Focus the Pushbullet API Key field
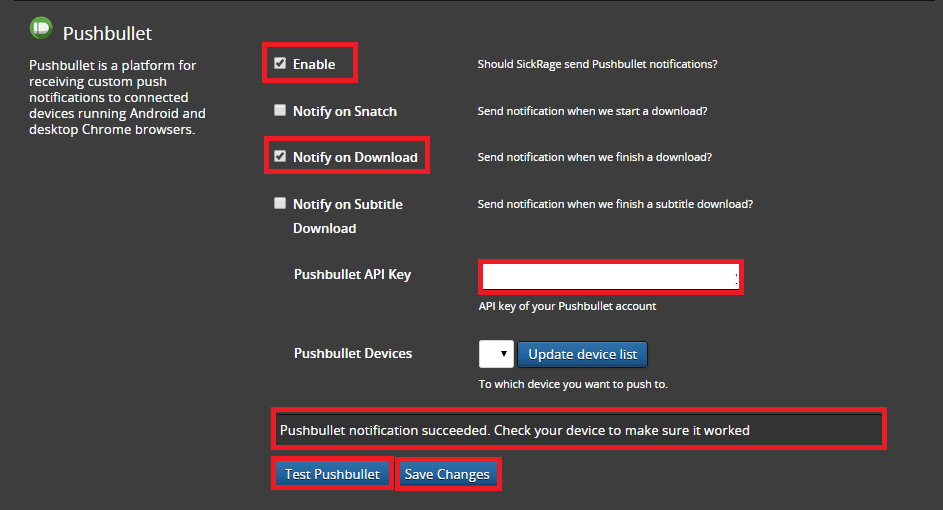This screenshot has width=943, height=510. click(x=609, y=277)
